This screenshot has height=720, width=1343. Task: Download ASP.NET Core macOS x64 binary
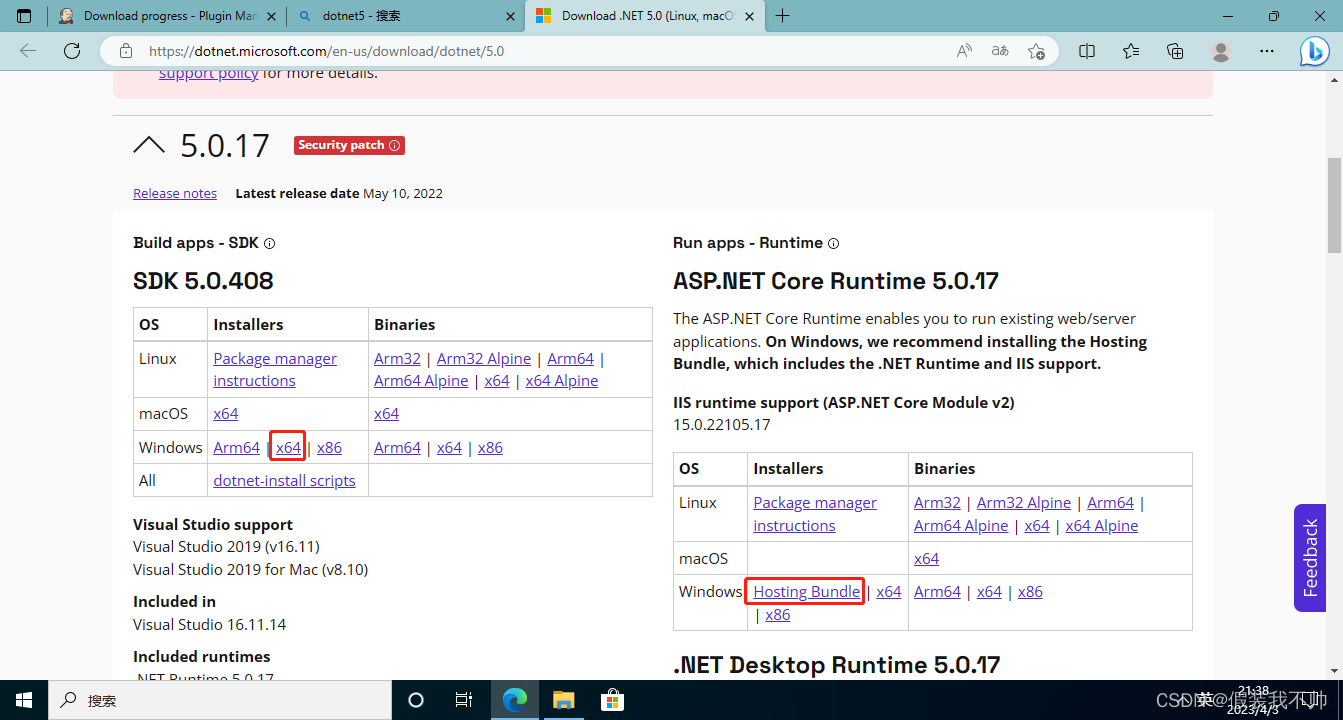click(x=926, y=558)
